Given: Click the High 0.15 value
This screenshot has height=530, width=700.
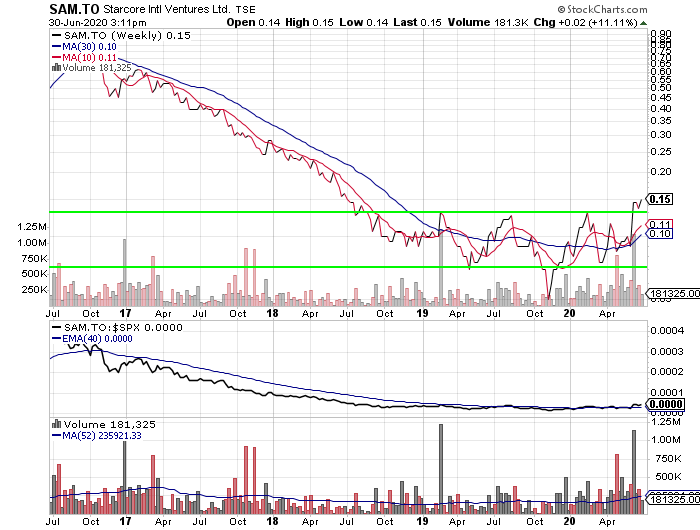Looking at the screenshot, I should pos(309,22).
